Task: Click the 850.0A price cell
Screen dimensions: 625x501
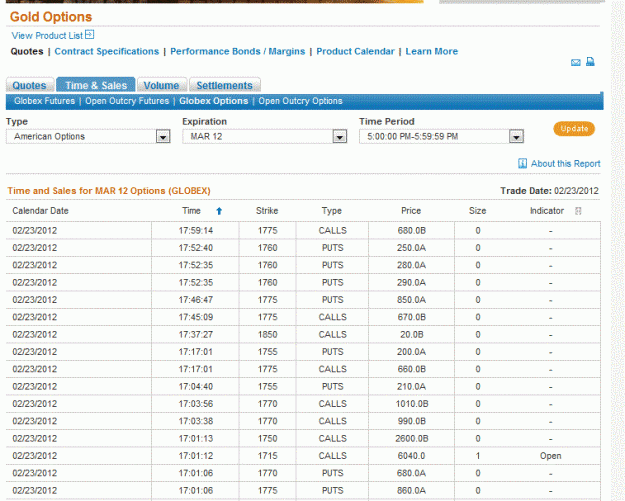Action: pos(411,300)
